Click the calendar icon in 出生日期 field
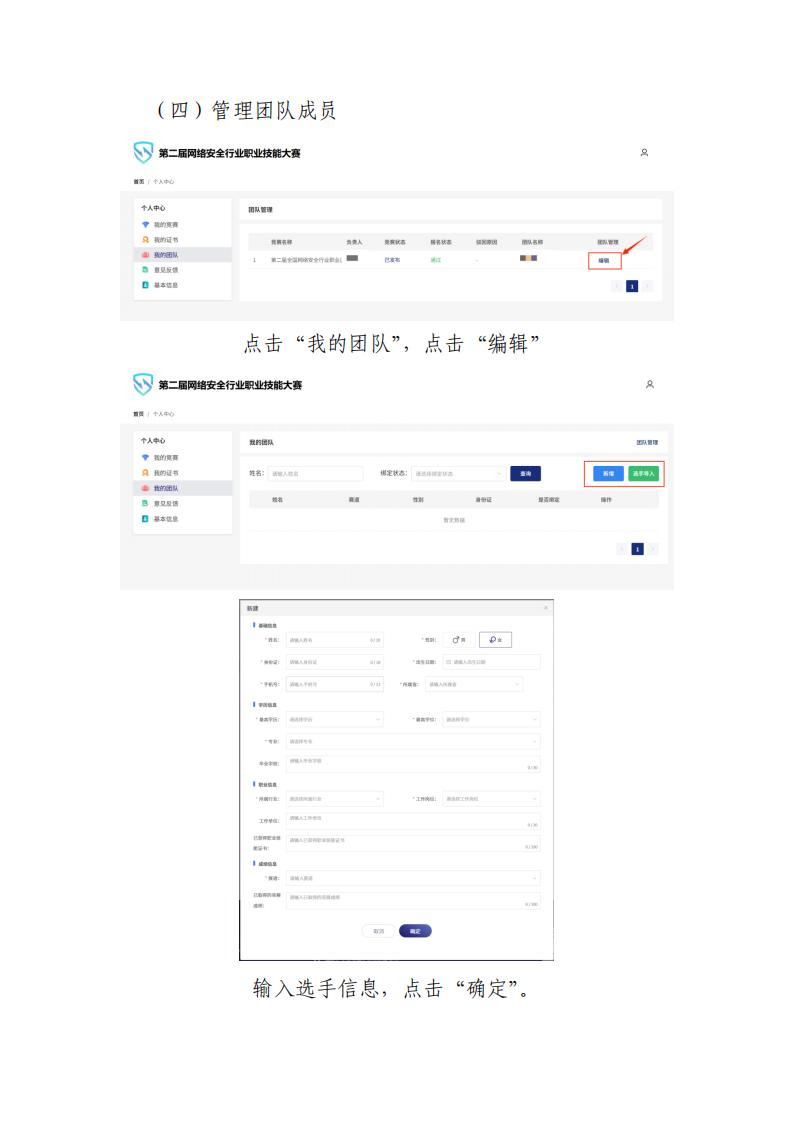This screenshot has height=1123, width=794. (x=448, y=662)
